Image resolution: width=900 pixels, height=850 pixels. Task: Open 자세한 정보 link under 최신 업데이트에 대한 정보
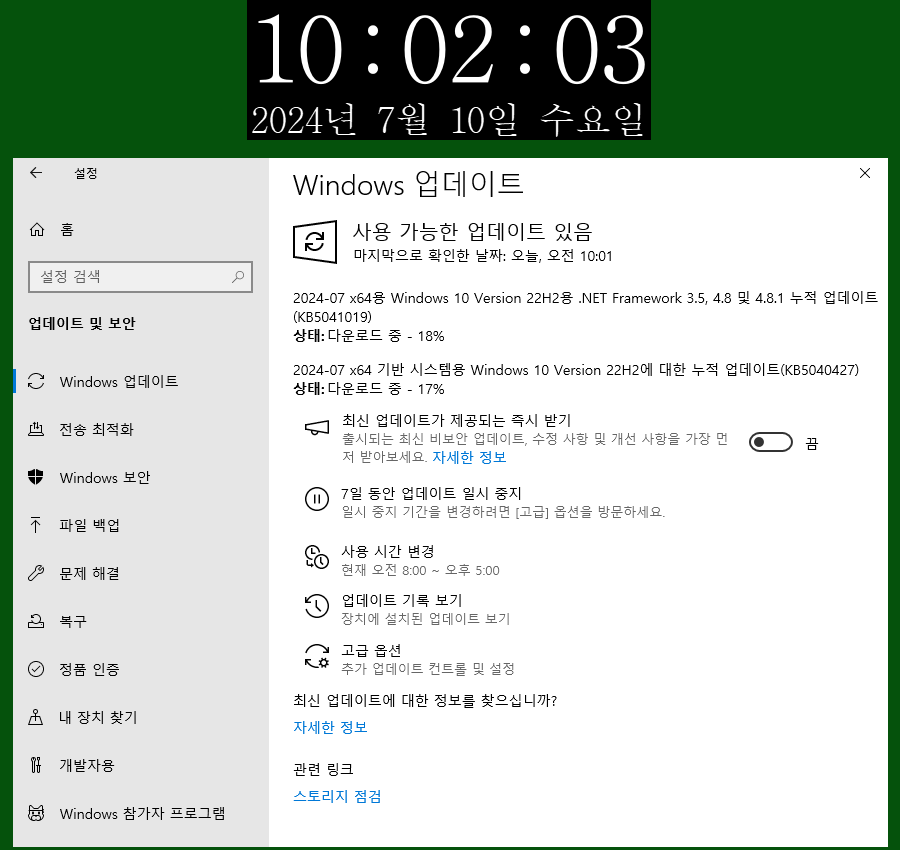(x=330, y=727)
